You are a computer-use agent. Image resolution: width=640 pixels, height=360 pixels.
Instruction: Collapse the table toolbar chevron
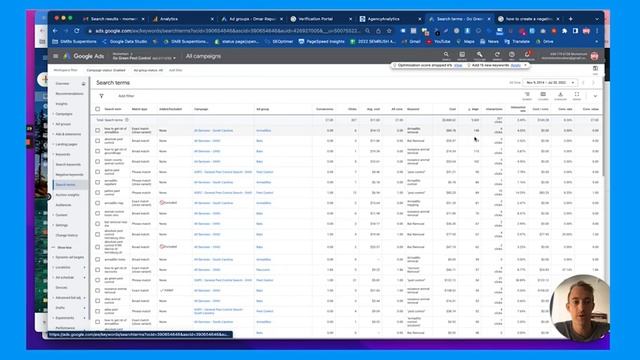(595, 96)
